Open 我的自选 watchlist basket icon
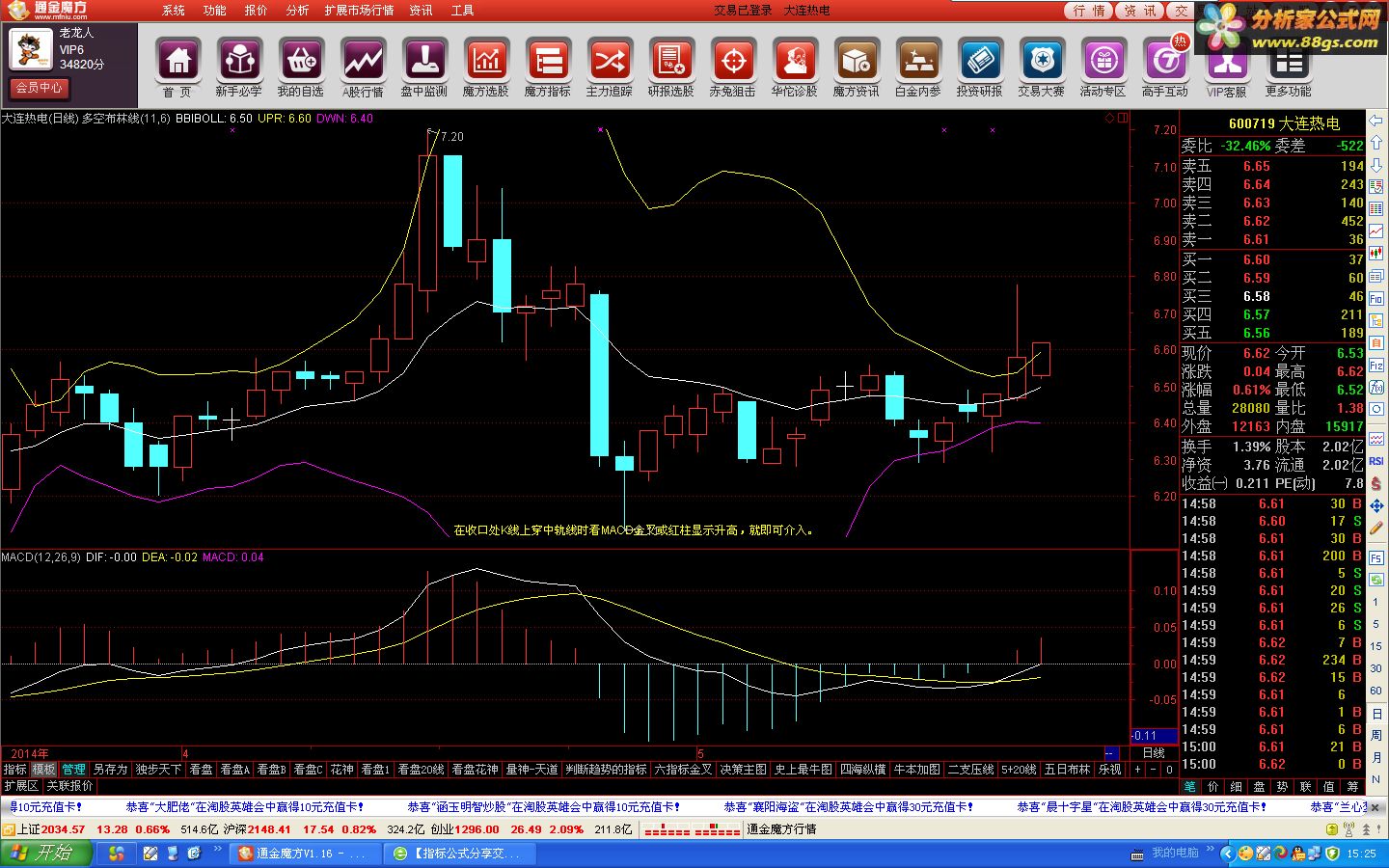 (x=301, y=62)
